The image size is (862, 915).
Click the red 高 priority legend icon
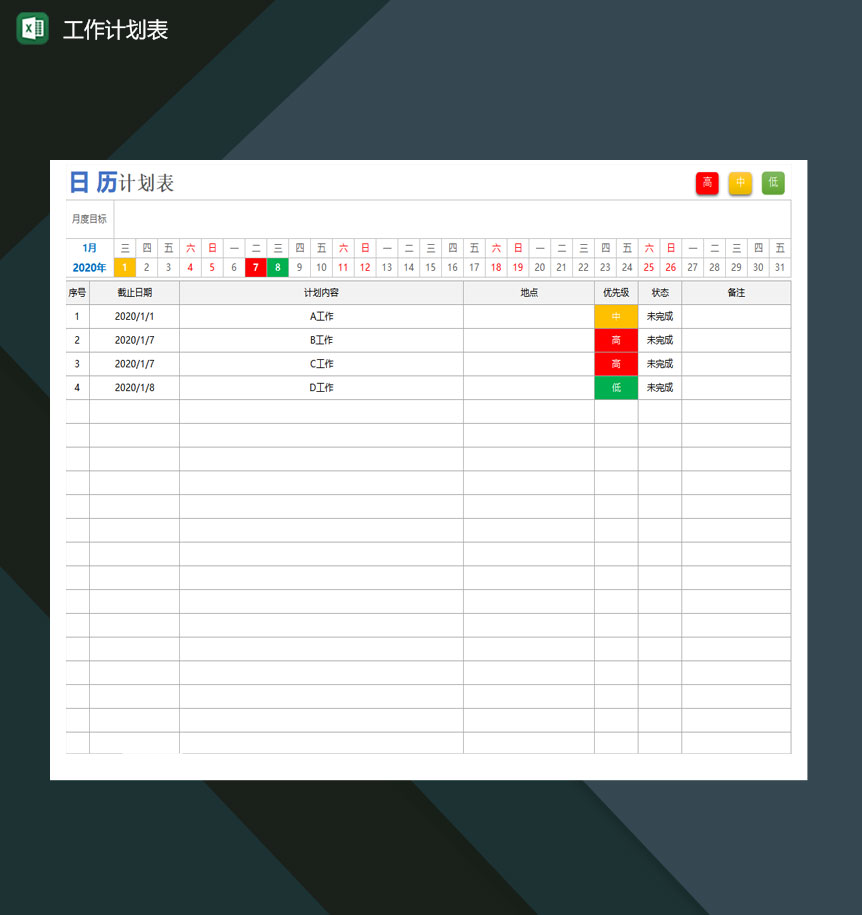(707, 183)
